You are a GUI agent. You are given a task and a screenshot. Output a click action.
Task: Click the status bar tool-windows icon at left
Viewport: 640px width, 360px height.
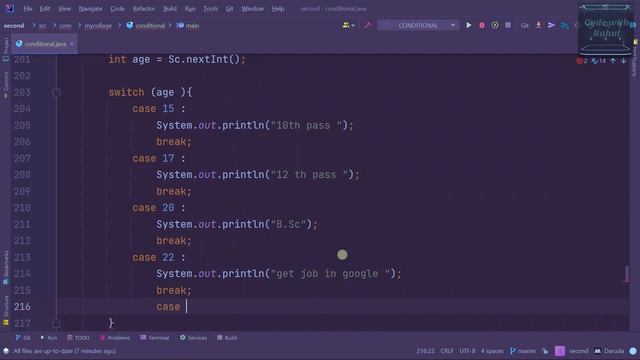(6, 351)
